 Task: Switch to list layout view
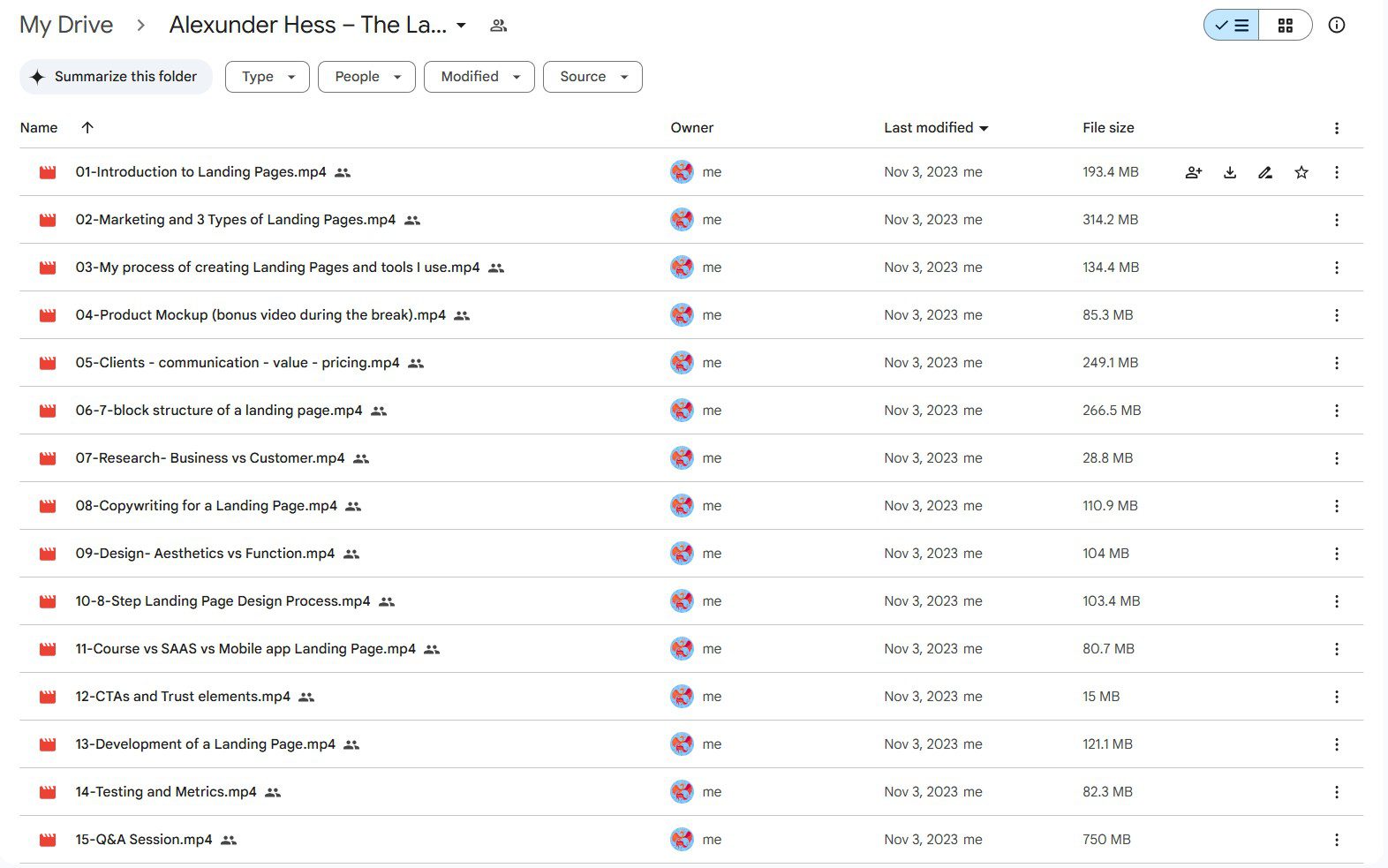coord(1232,25)
